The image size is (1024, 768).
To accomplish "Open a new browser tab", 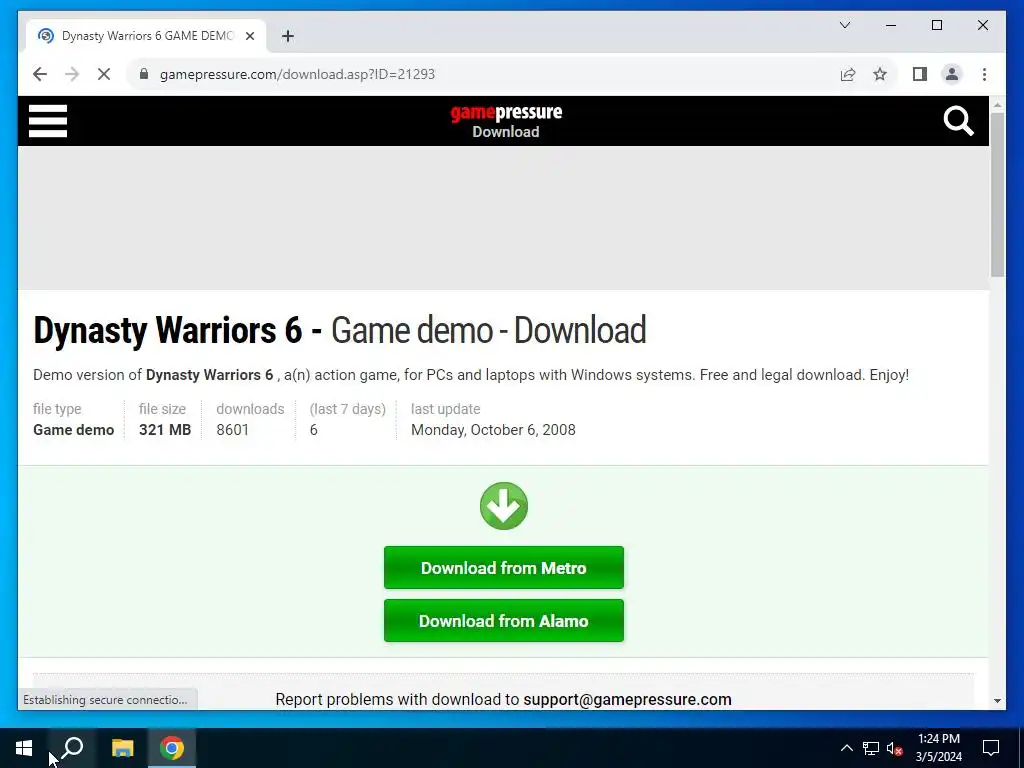I will tap(287, 36).
